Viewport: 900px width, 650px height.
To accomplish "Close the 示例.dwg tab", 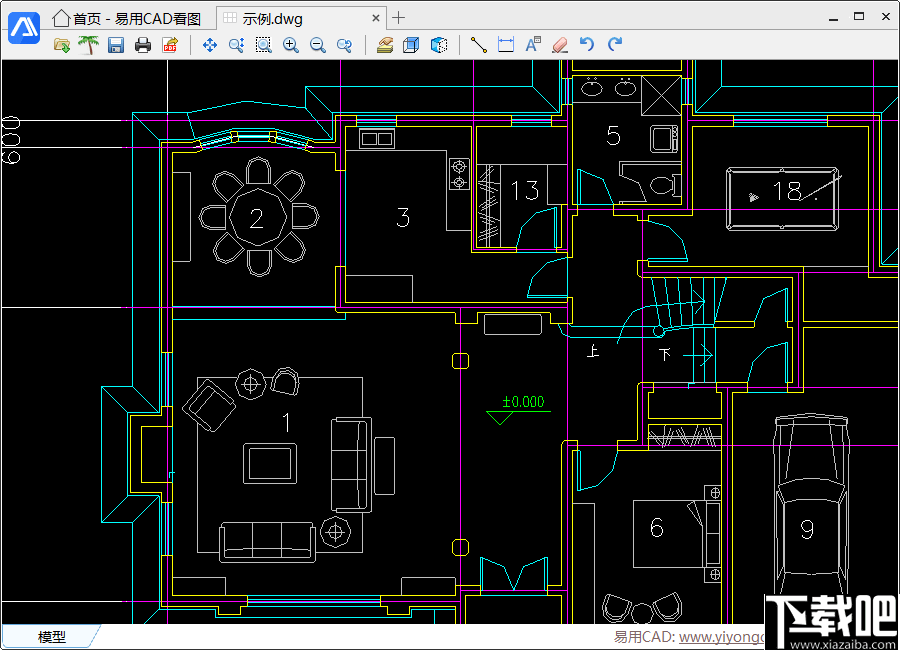I will pyautogui.click(x=376, y=18).
